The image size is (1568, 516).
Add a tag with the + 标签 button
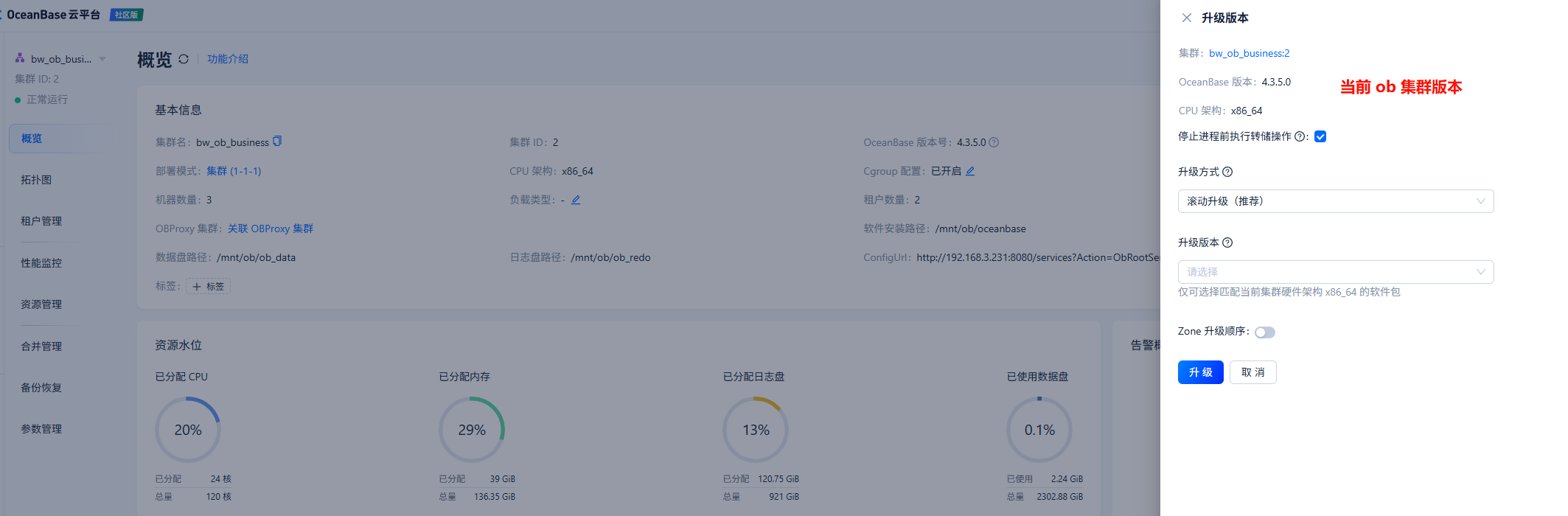tap(209, 287)
